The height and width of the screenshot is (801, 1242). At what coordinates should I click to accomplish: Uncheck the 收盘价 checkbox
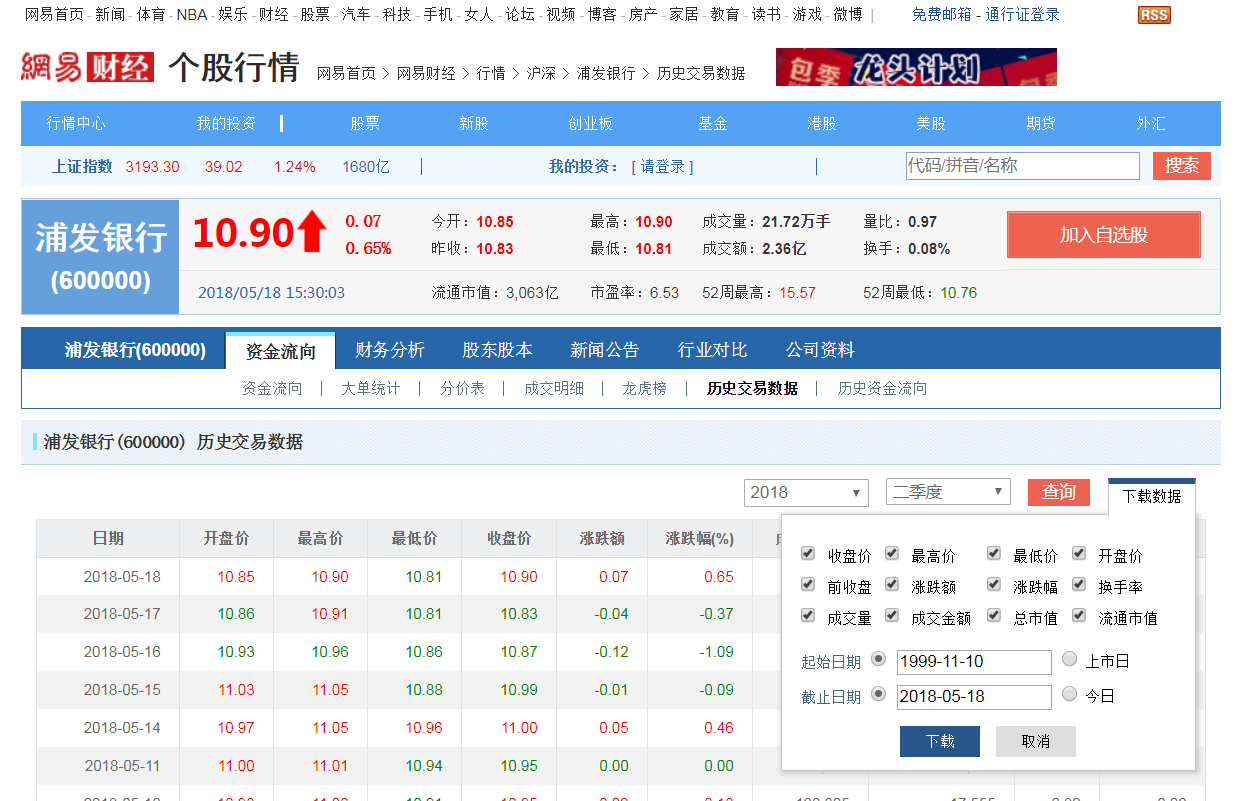[x=808, y=554]
